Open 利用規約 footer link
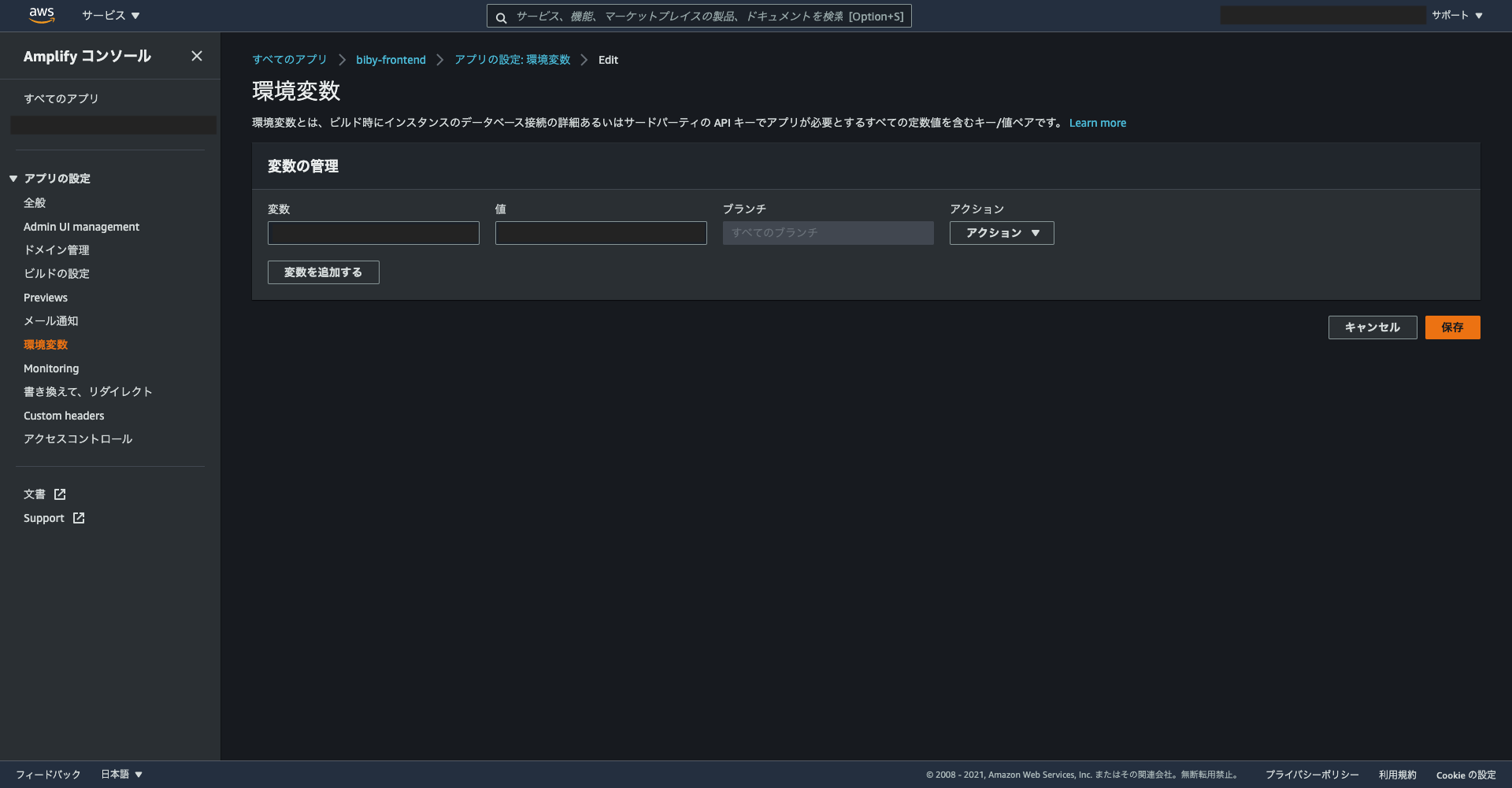The image size is (1512, 788). coord(1398,775)
